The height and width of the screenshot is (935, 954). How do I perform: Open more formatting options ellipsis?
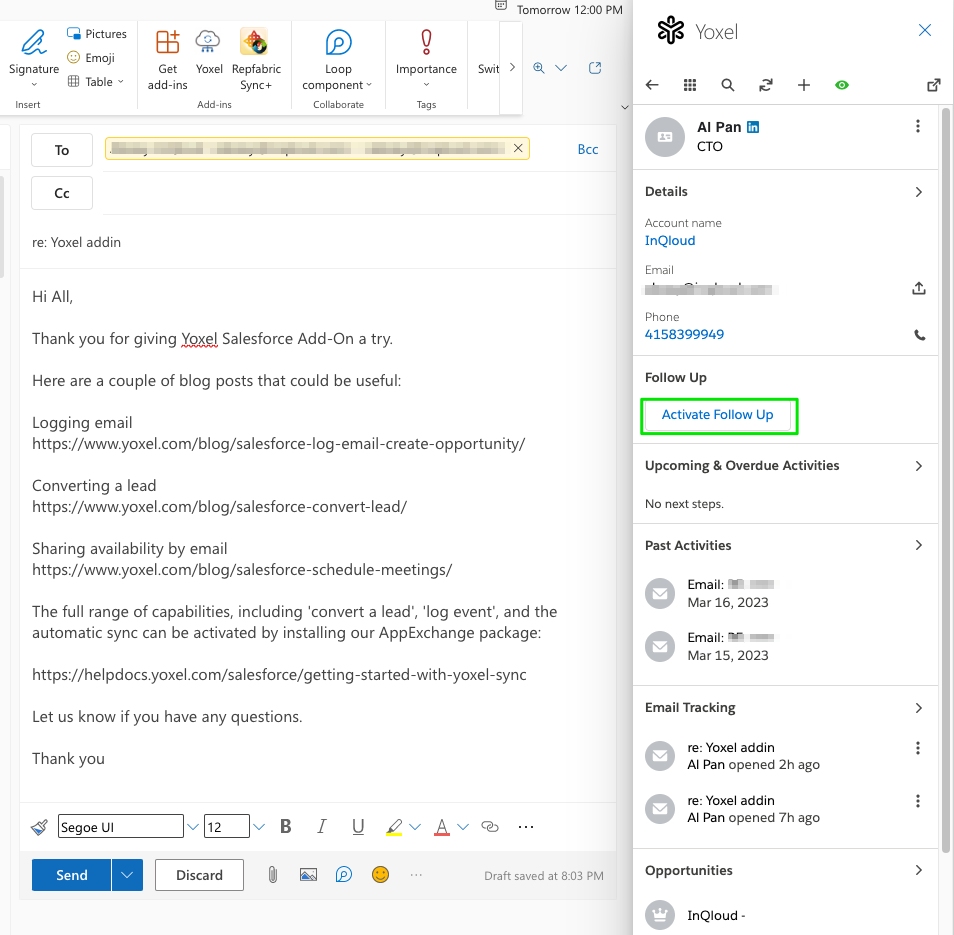[526, 826]
